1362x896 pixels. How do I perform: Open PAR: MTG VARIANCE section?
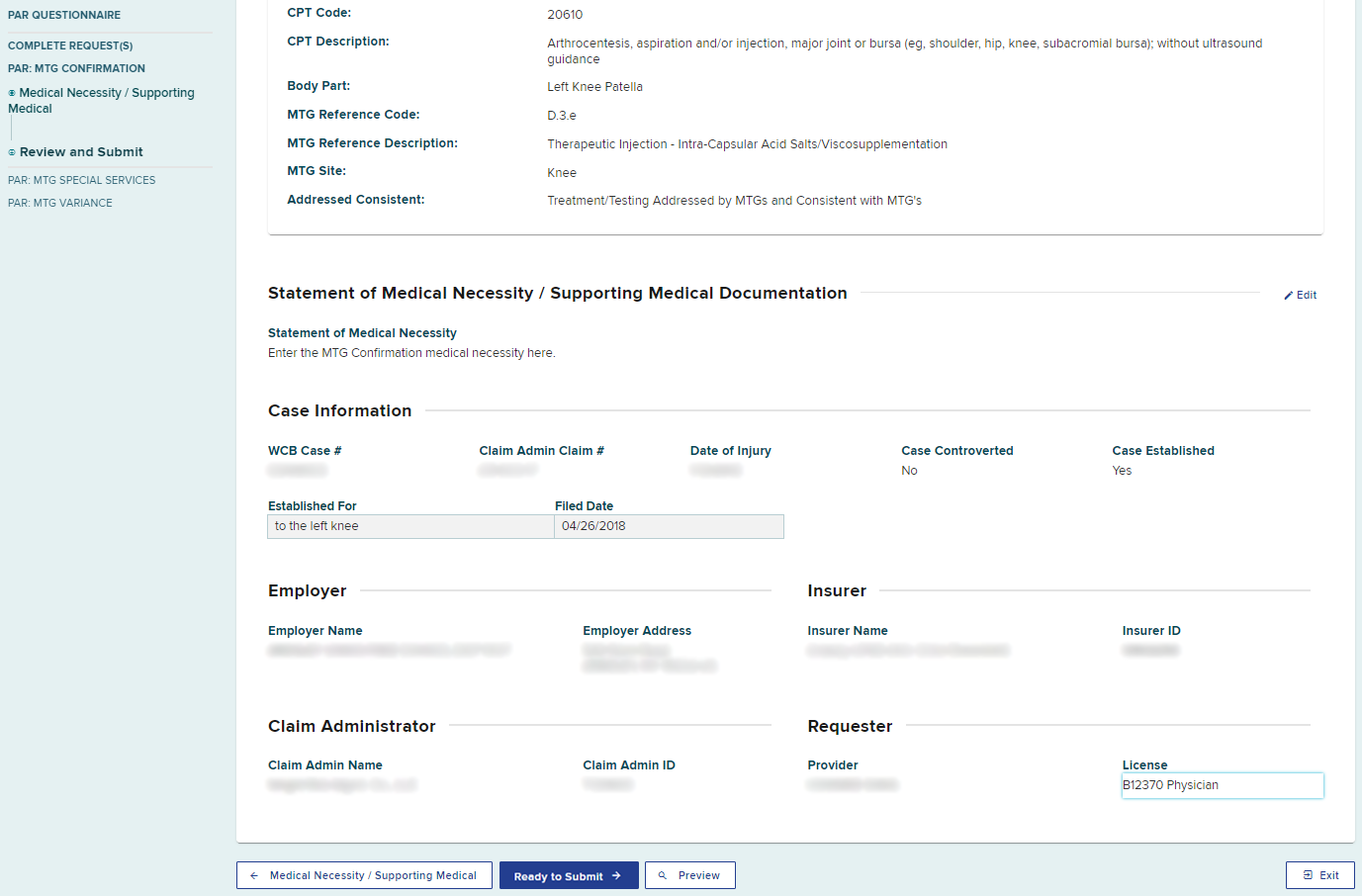pyautogui.click(x=60, y=203)
